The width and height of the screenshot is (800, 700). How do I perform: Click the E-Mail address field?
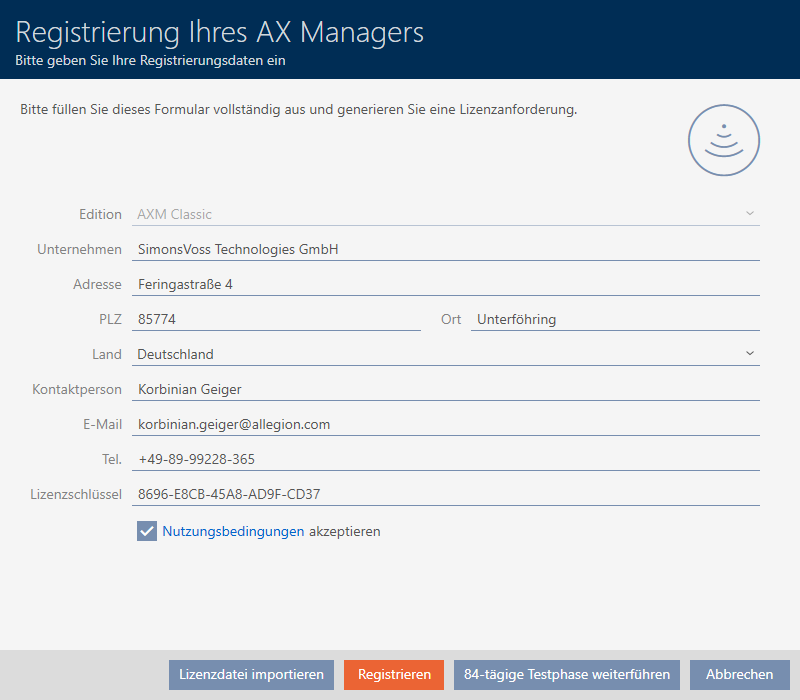445,424
